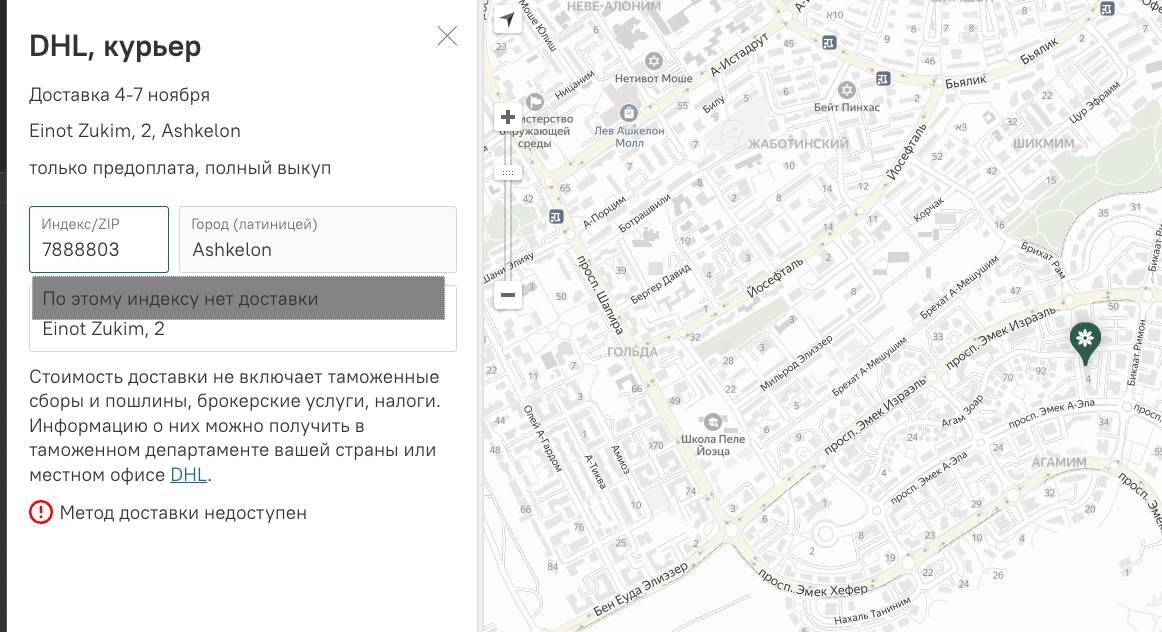Click the 'только предоплата, полный выкуп' text
Viewport: 1162px width, 632px height.
pyautogui.click(x=180, y=168)
